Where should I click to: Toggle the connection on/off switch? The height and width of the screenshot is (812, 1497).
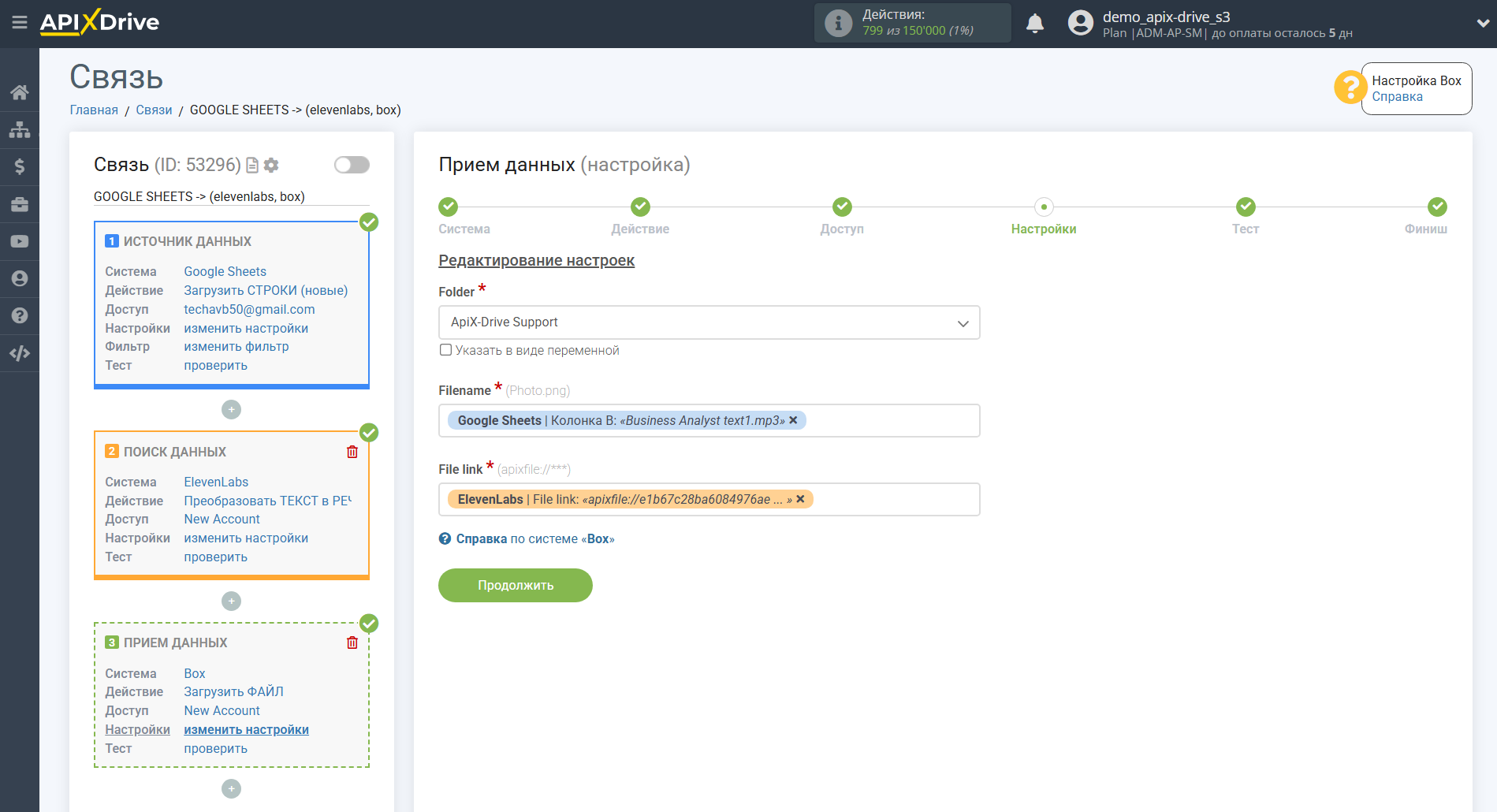[352, 165]
